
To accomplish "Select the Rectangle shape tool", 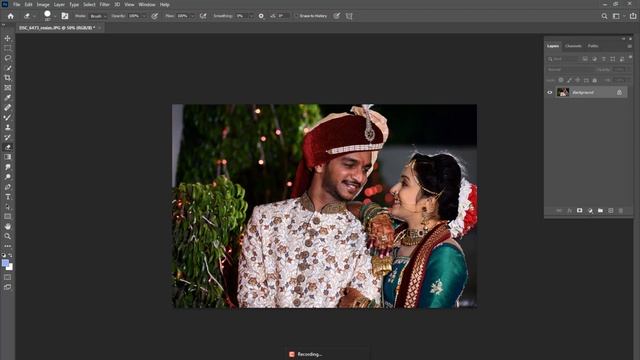I will (7, 216).
